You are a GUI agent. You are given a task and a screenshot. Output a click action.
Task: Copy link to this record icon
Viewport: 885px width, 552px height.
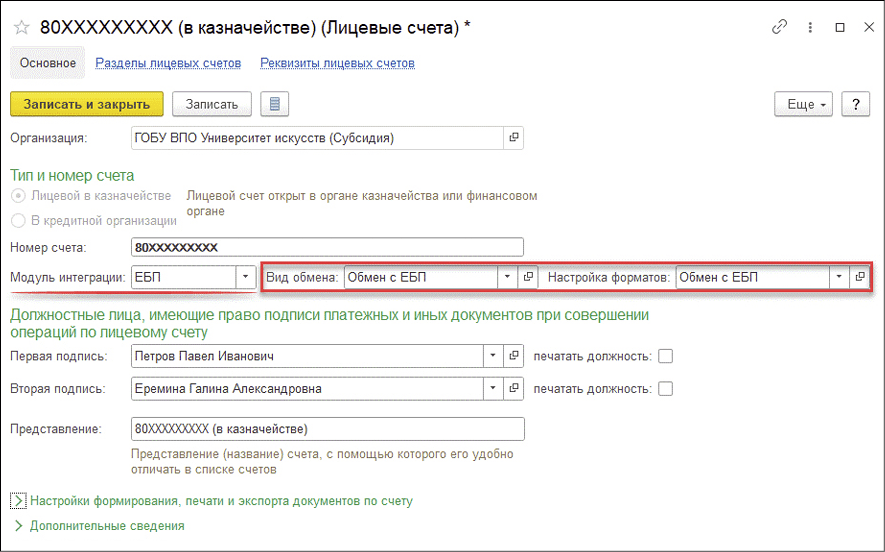(780, 28)
